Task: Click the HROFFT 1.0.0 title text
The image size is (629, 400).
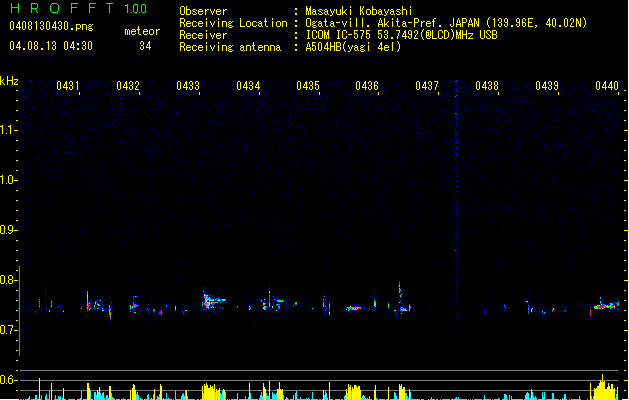Action: pyautogui.click(x=78, y=8)
